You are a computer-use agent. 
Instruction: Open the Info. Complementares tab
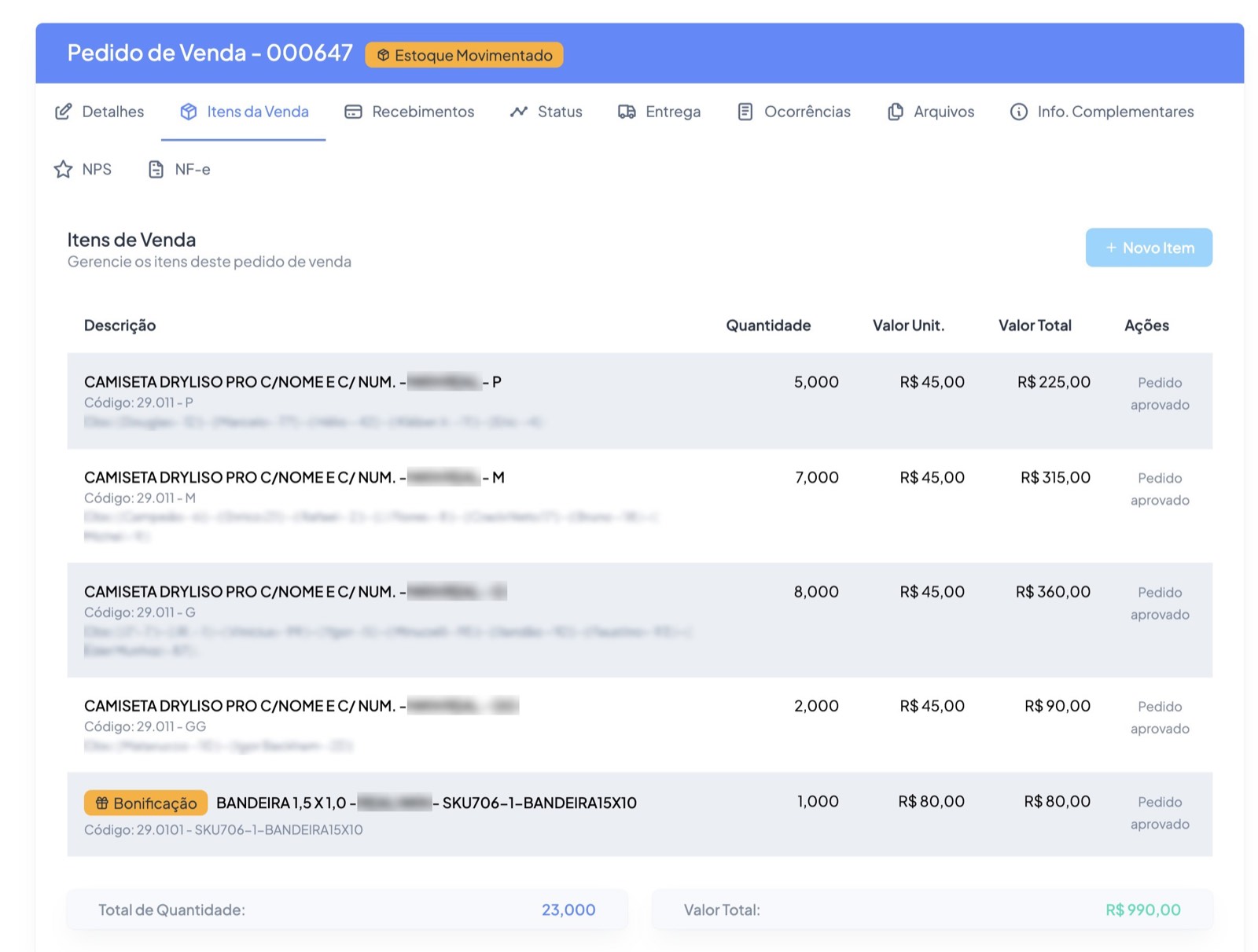[1102, 112]
